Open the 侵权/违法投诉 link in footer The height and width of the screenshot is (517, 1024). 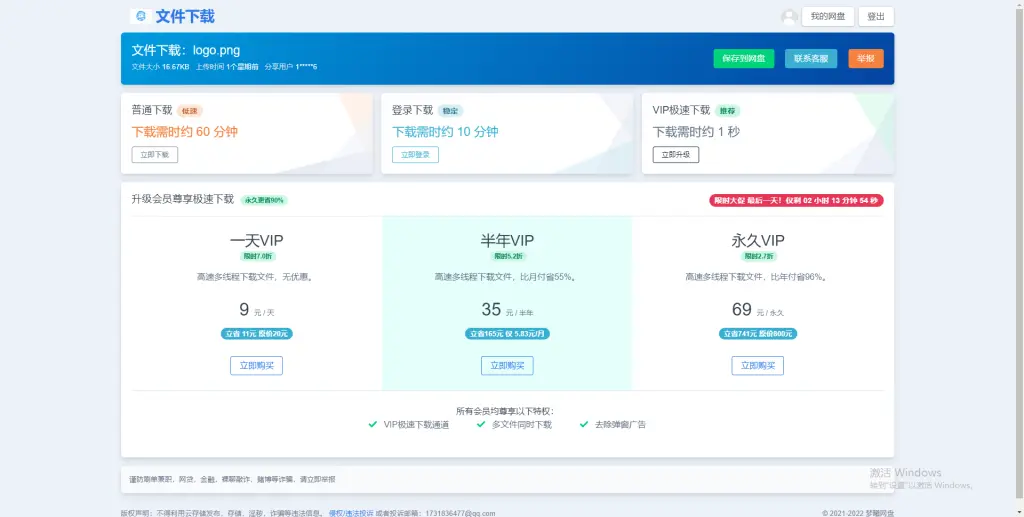pyautogui.click(x=351, y=513)
